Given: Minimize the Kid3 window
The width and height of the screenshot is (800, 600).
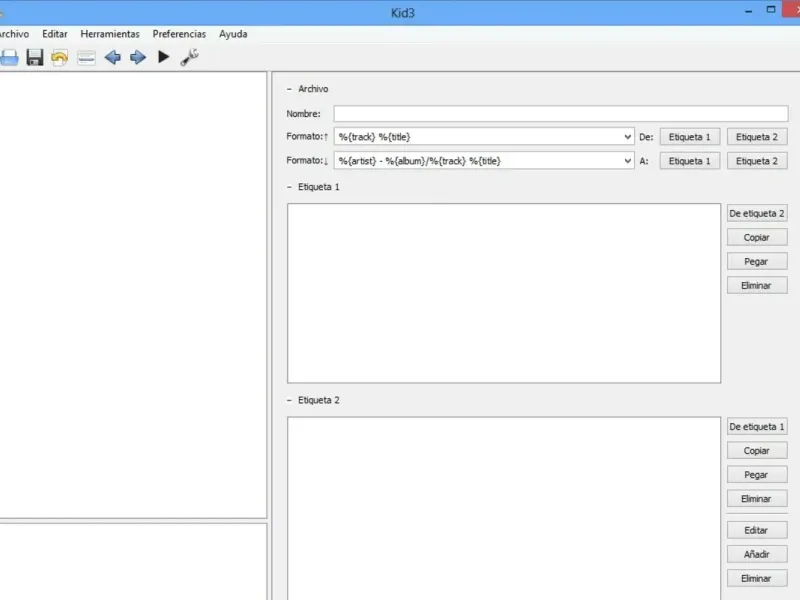Looking at the screenshot, I should (748, 11).
